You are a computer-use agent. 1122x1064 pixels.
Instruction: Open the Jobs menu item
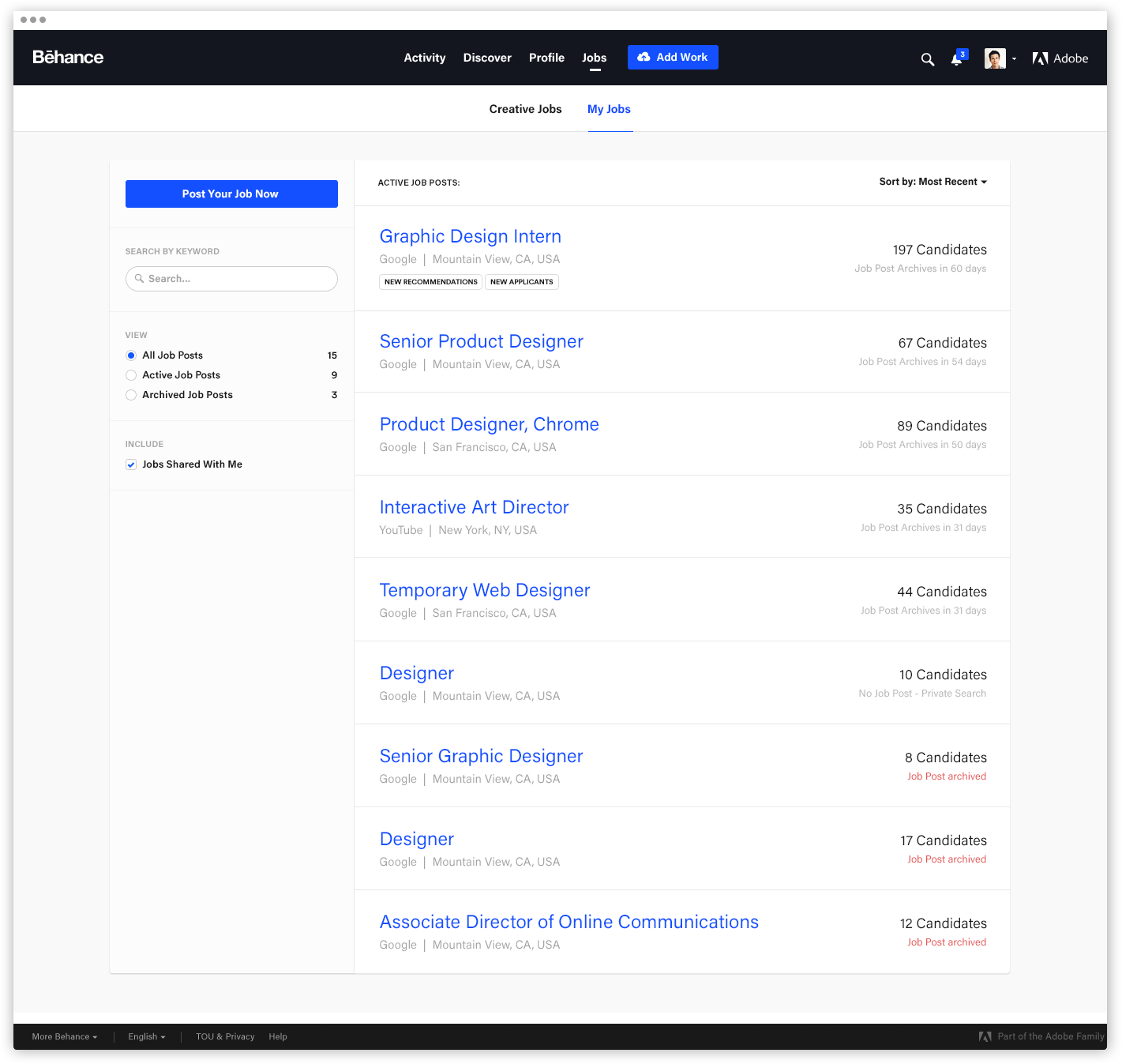[595, 58]
